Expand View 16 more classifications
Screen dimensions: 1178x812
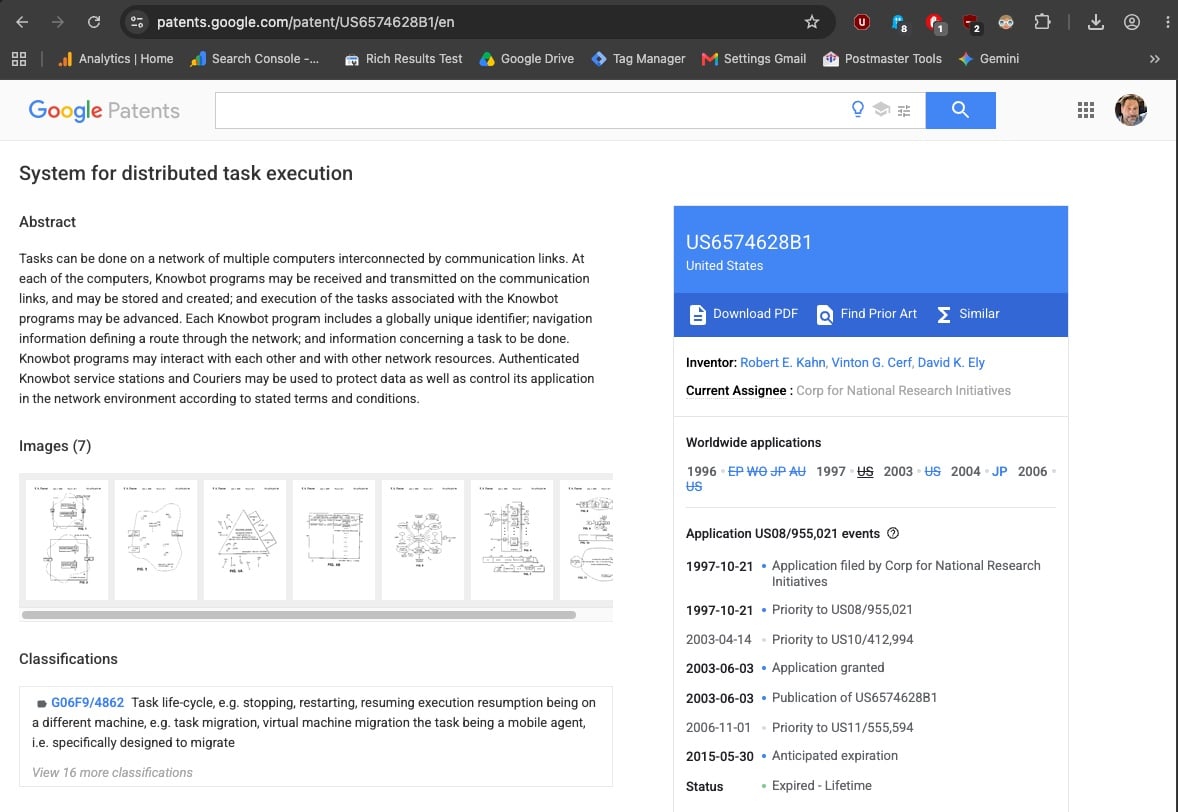(112, 772)
